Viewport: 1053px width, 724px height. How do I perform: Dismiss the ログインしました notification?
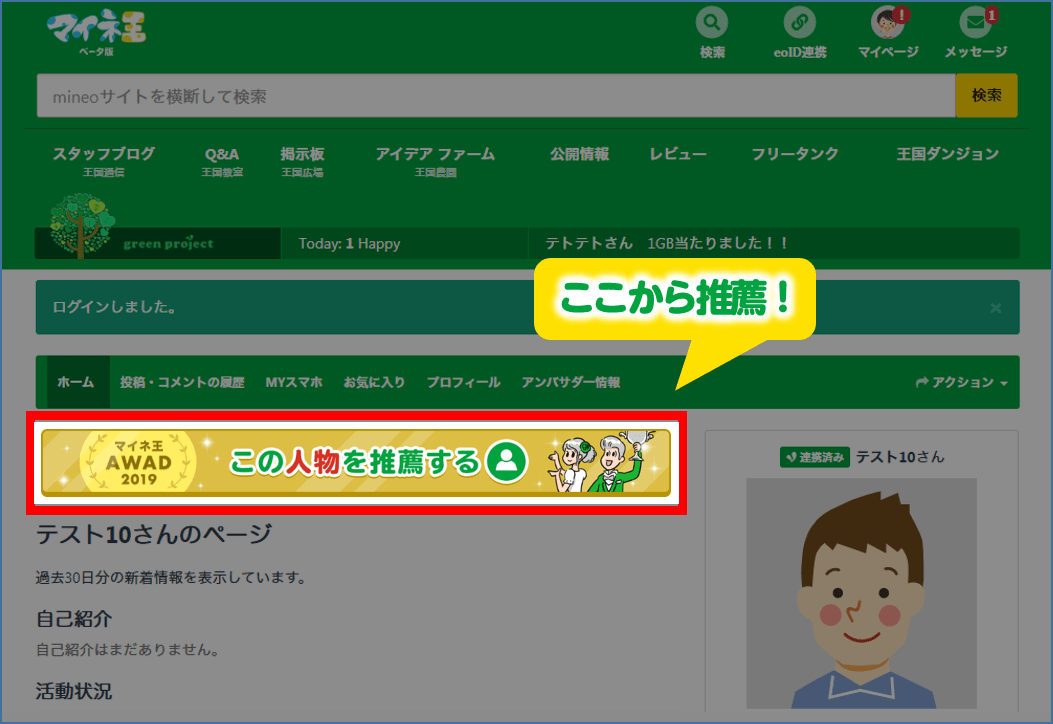coord(995,308)
